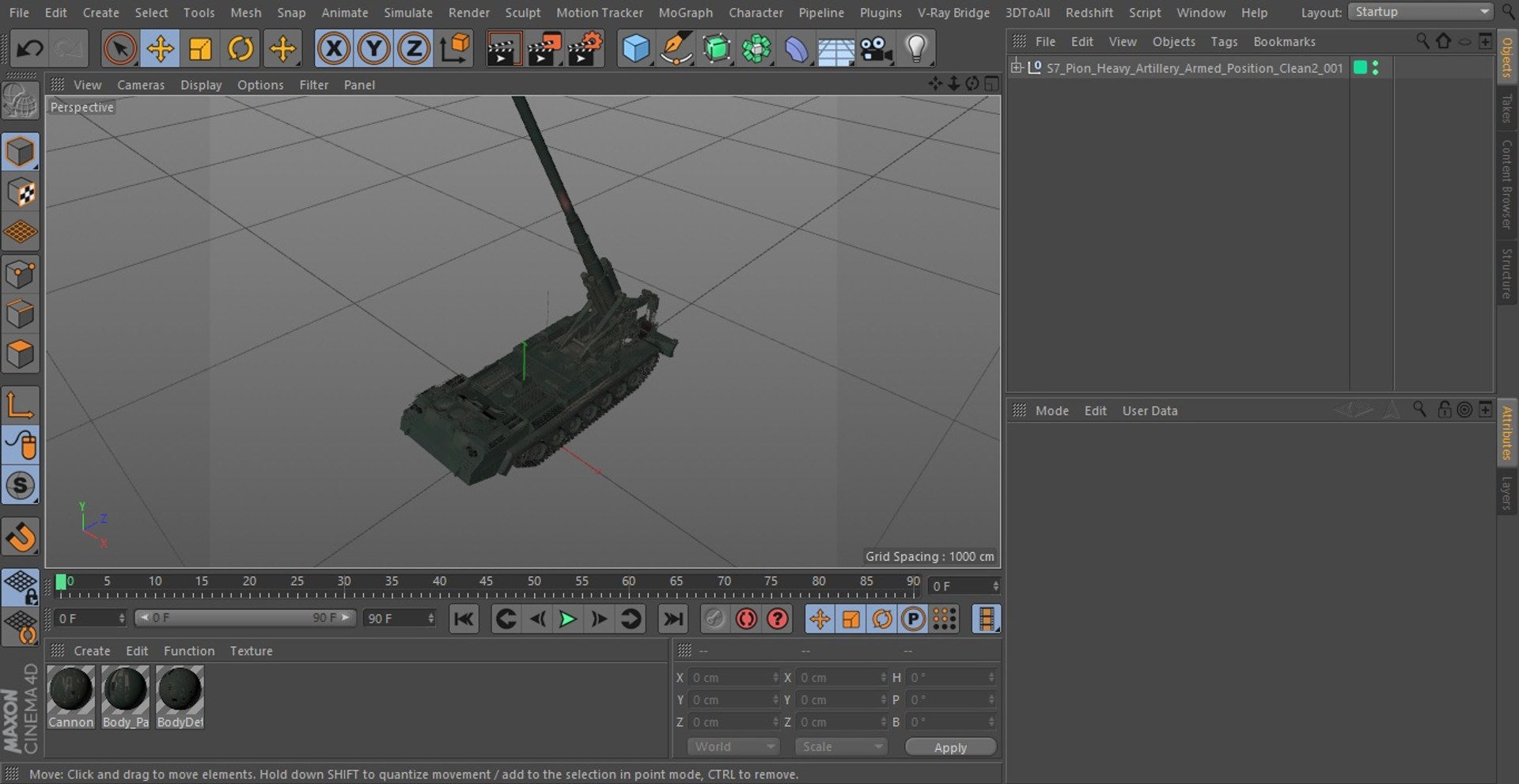The image size is (1519, 784).
Task: Activate the Move tool in top toolbar
Action: pos(160,49)
